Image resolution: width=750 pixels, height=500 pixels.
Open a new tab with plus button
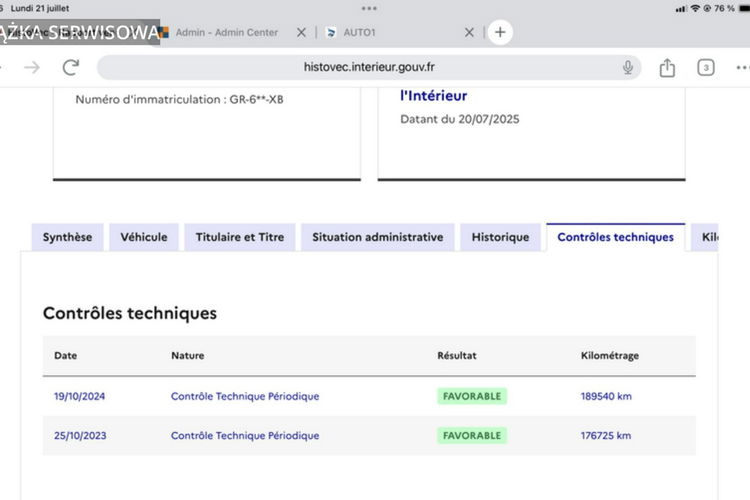pyautogui.click(x=500, y=32)
